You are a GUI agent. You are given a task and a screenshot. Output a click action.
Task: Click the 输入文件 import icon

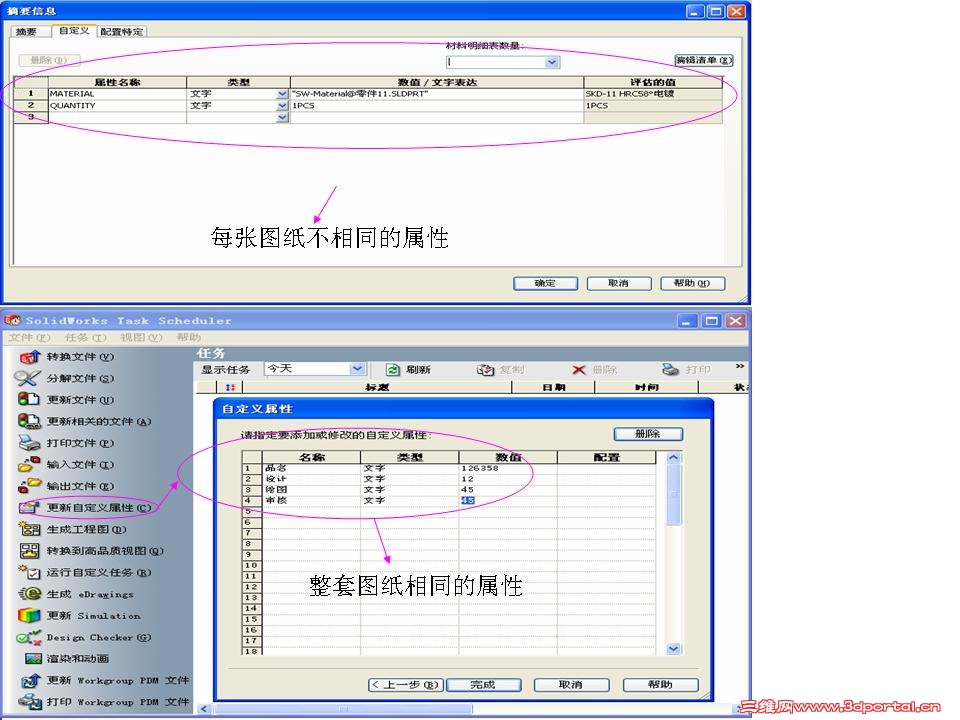pos(29,464)
